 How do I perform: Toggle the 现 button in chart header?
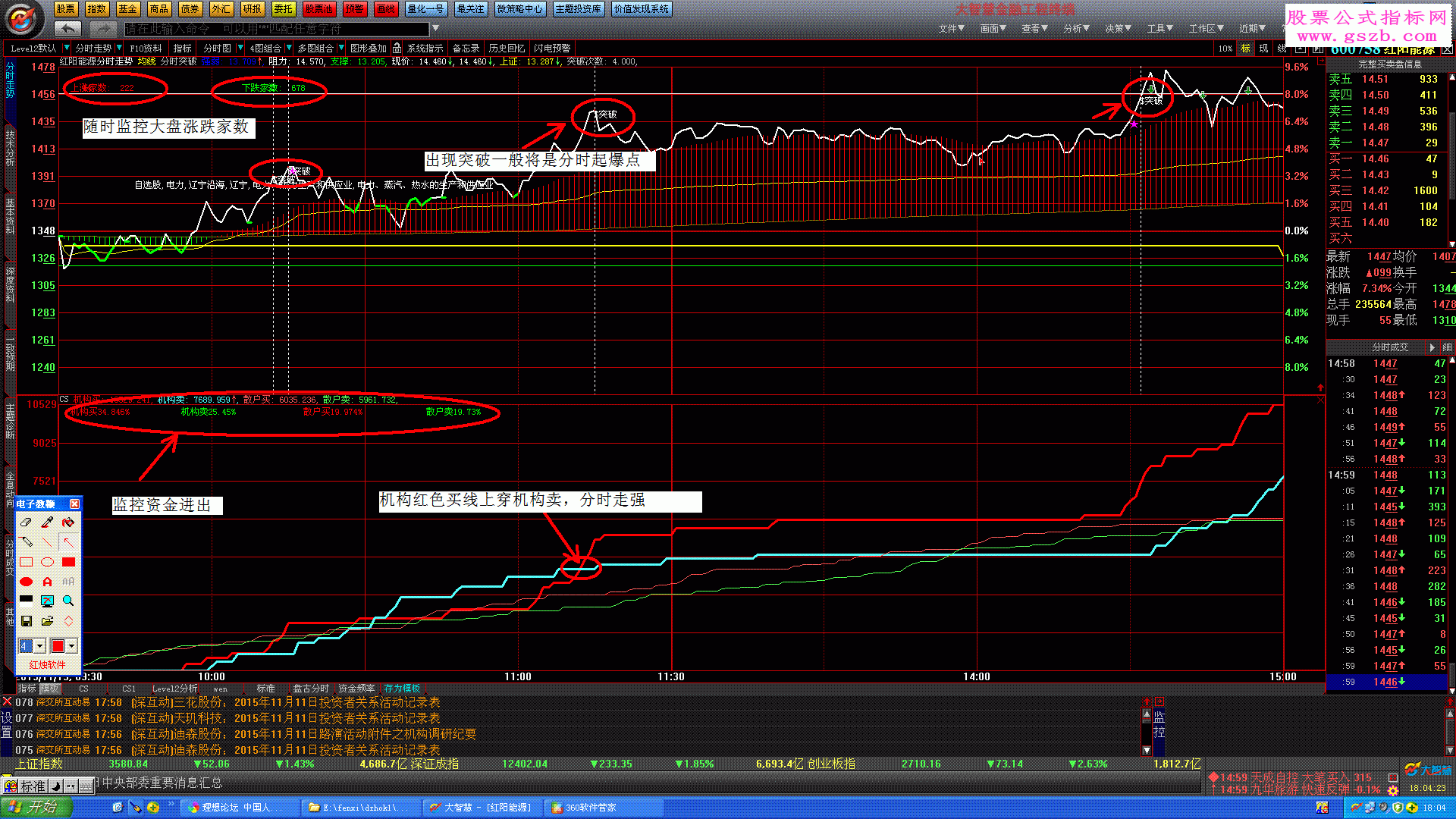(x=1263, y=48)
